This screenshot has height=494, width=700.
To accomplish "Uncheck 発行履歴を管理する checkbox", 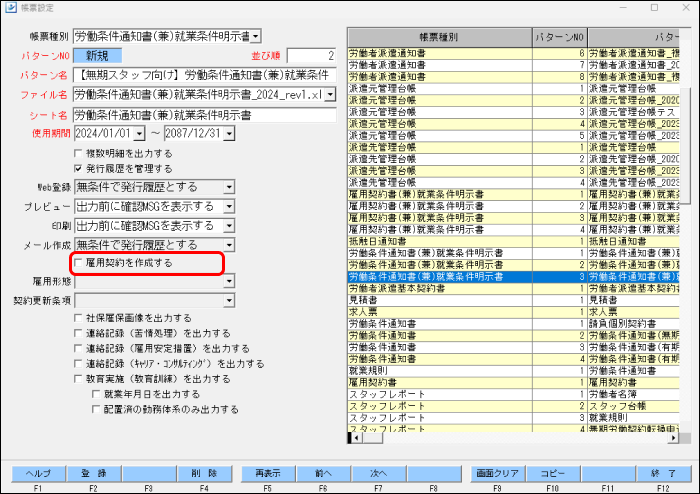I will pyautogui.click(x=79, y=169).
